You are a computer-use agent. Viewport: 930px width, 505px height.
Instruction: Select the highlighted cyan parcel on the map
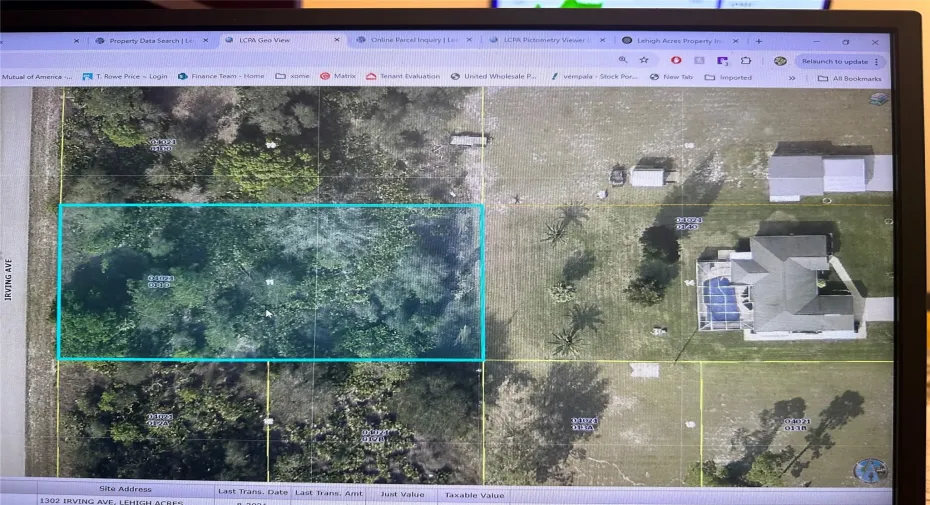[x=270, y=282]
